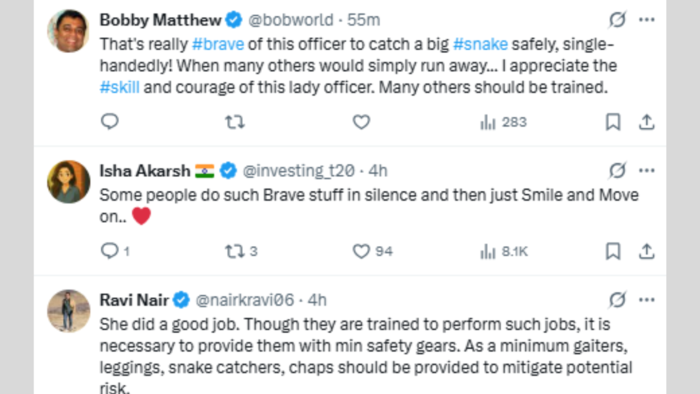The height and width of the screenshot is (394, 700).
Task: Visit the @nairkravi06 profile handle
Action: 245,300
